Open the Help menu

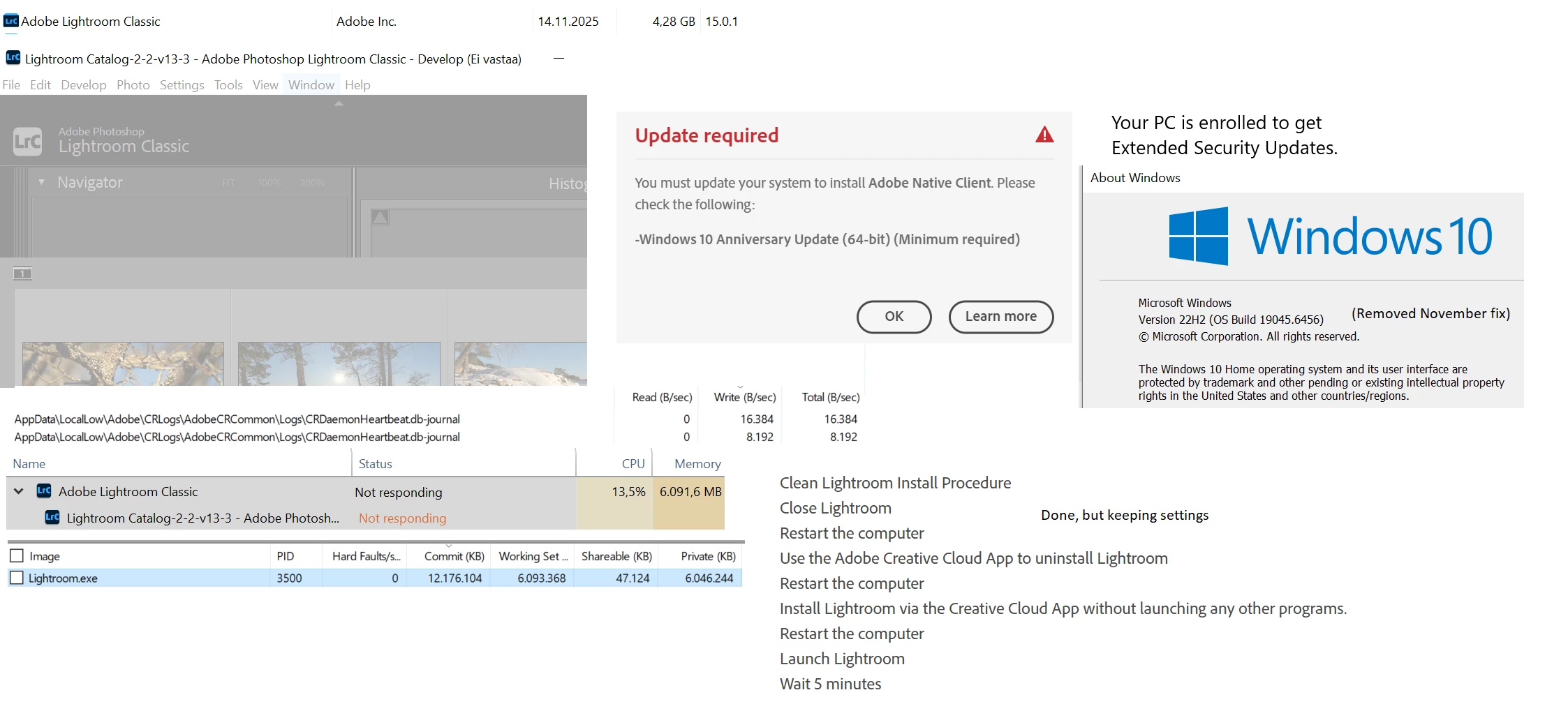click(x=357, y=85)
